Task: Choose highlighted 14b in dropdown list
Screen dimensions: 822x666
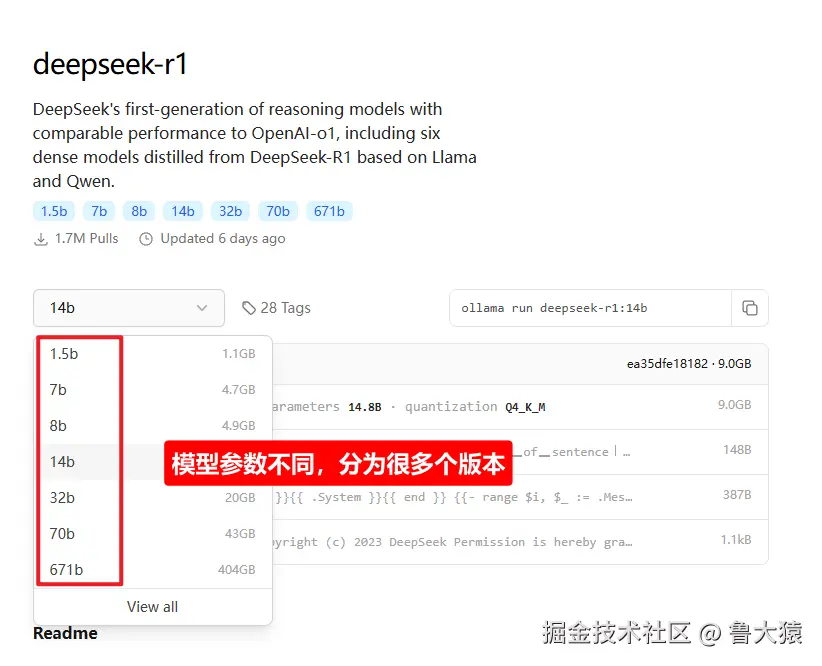Action: [x=153, y=462]
